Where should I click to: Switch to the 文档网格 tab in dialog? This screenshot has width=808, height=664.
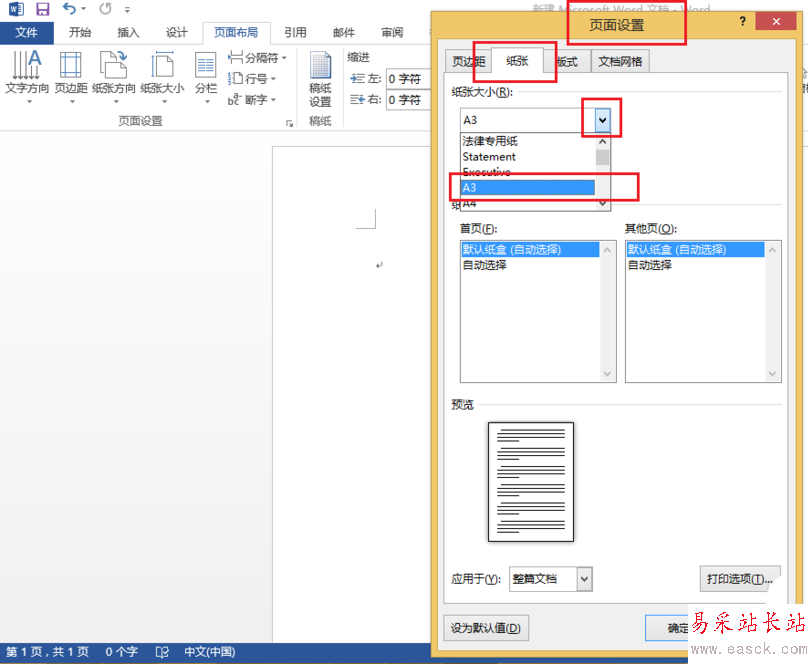coord(620,62)
